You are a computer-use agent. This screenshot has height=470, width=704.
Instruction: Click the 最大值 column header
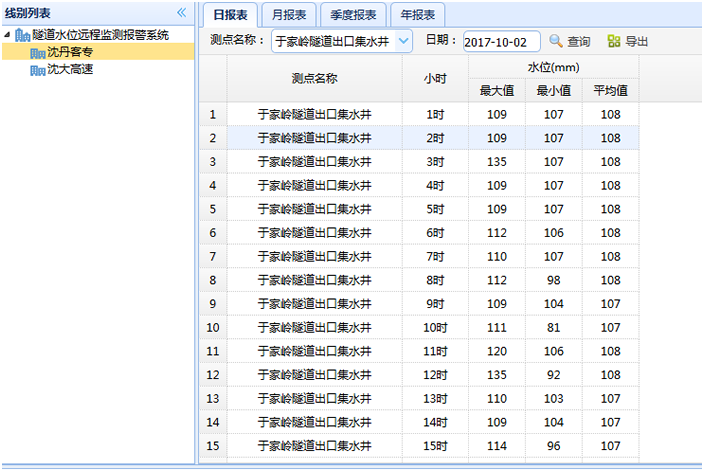tap(496, 90)
